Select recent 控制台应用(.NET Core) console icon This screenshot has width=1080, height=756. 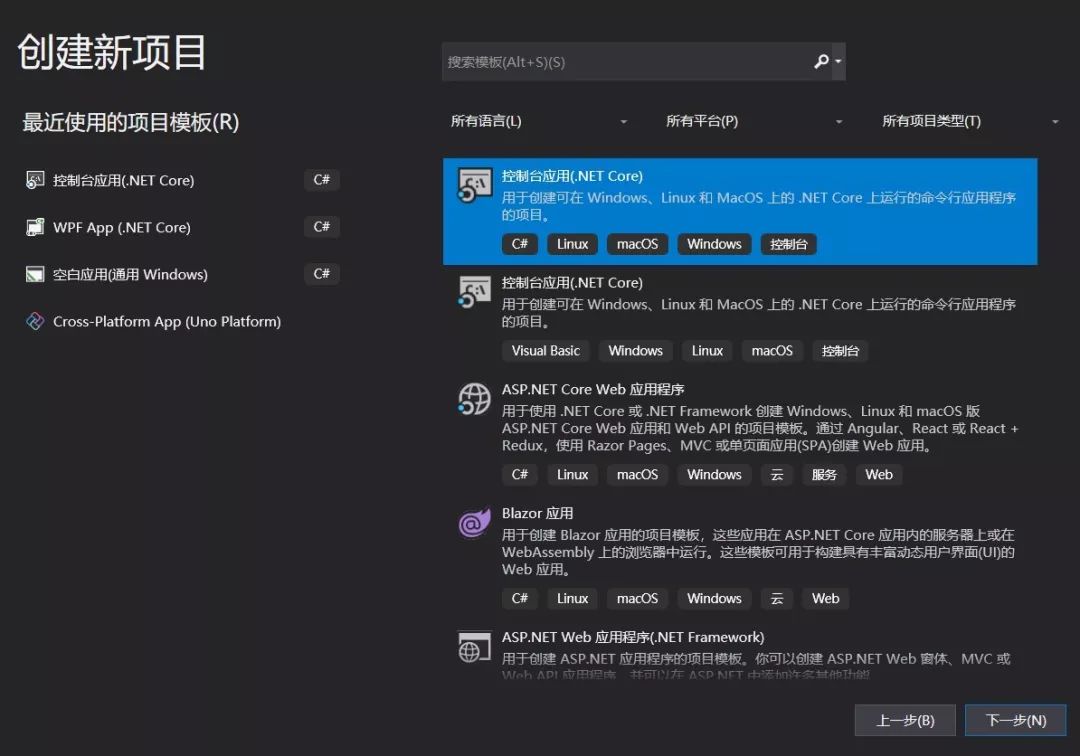[35, 180]
